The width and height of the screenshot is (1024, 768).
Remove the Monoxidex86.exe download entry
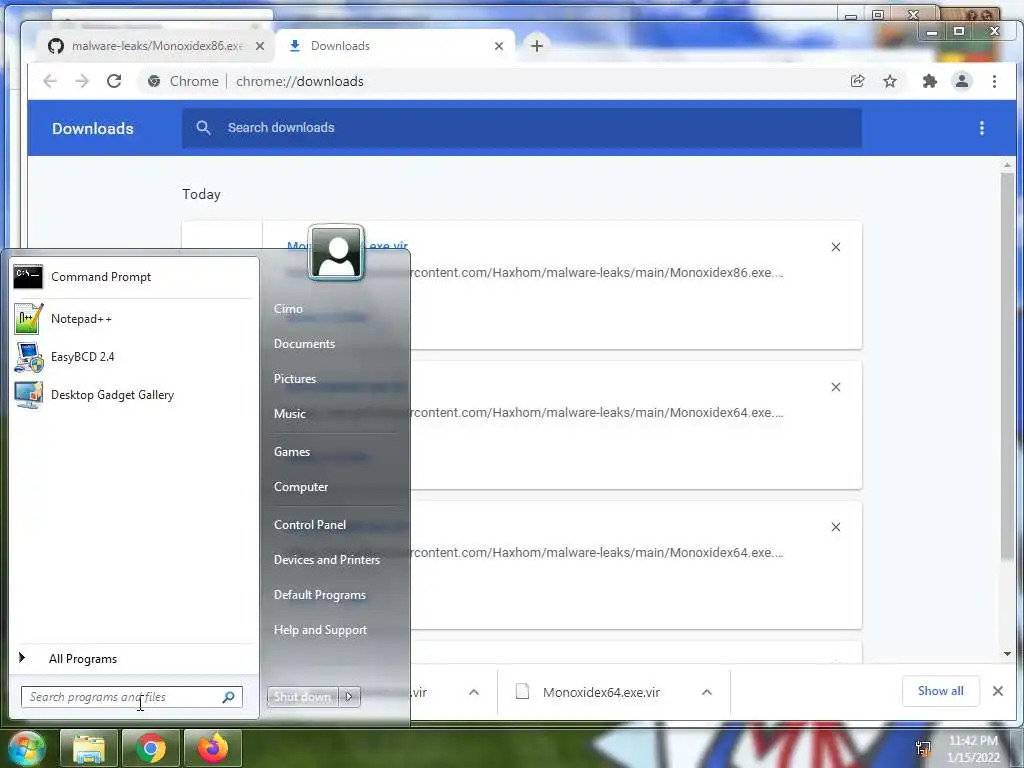coord(836,247)
